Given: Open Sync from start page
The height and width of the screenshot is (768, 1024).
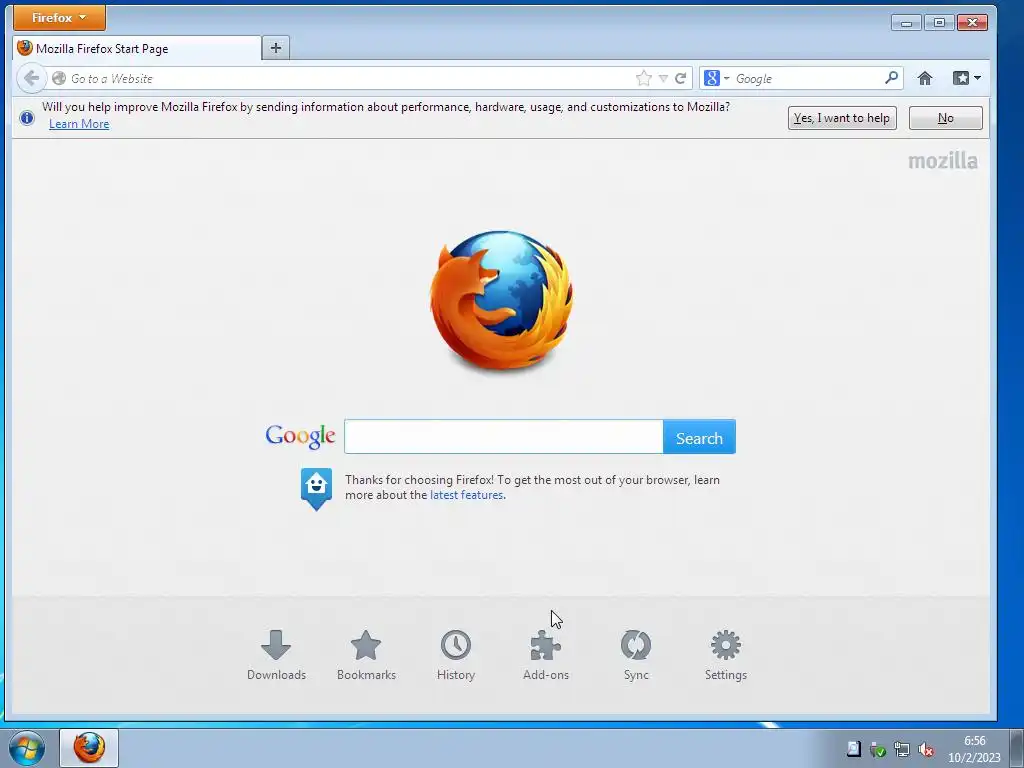Looking at the screenshot, I should click(636, 656).
